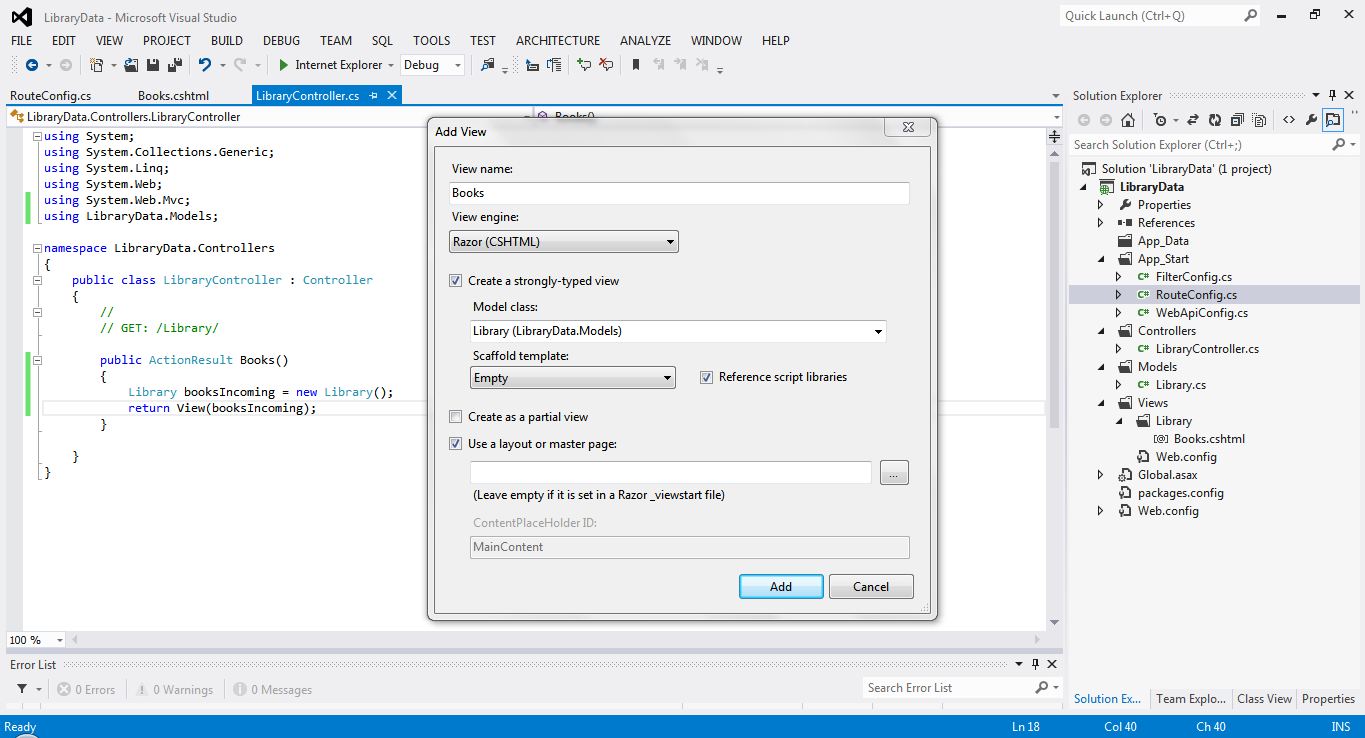Click the Cancel button in Add View dialog
This screenshot has height=738, width=1365.
(x=871, y=587)
